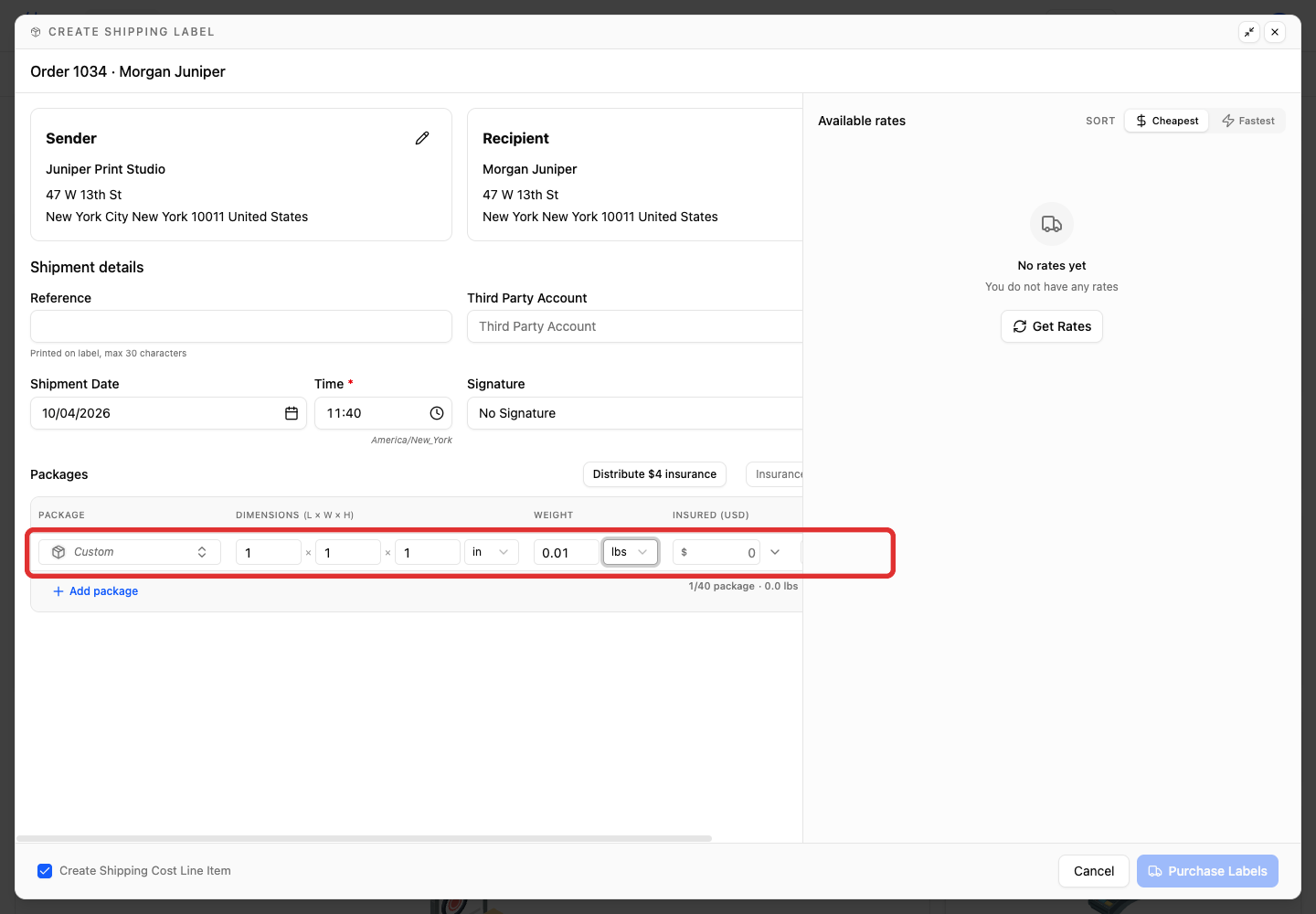This screenshot has width=1316, height=914.
Task: Open the Custom package type dropdown
Action: click(x=130, y=552)
